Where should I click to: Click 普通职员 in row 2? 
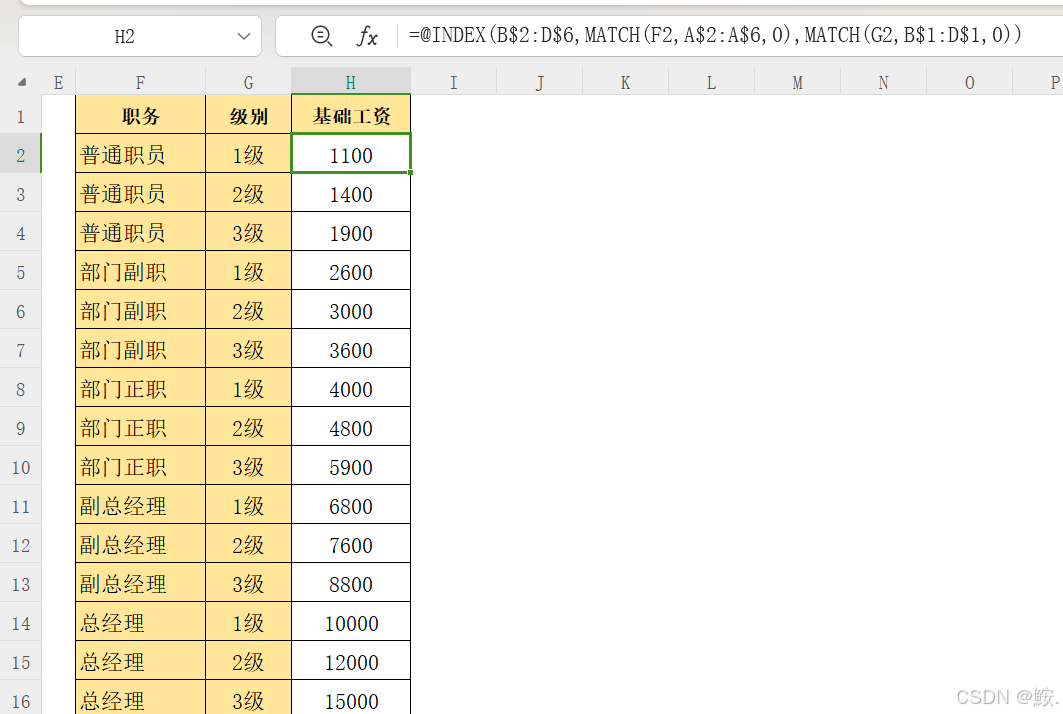[x=140, y=154]
